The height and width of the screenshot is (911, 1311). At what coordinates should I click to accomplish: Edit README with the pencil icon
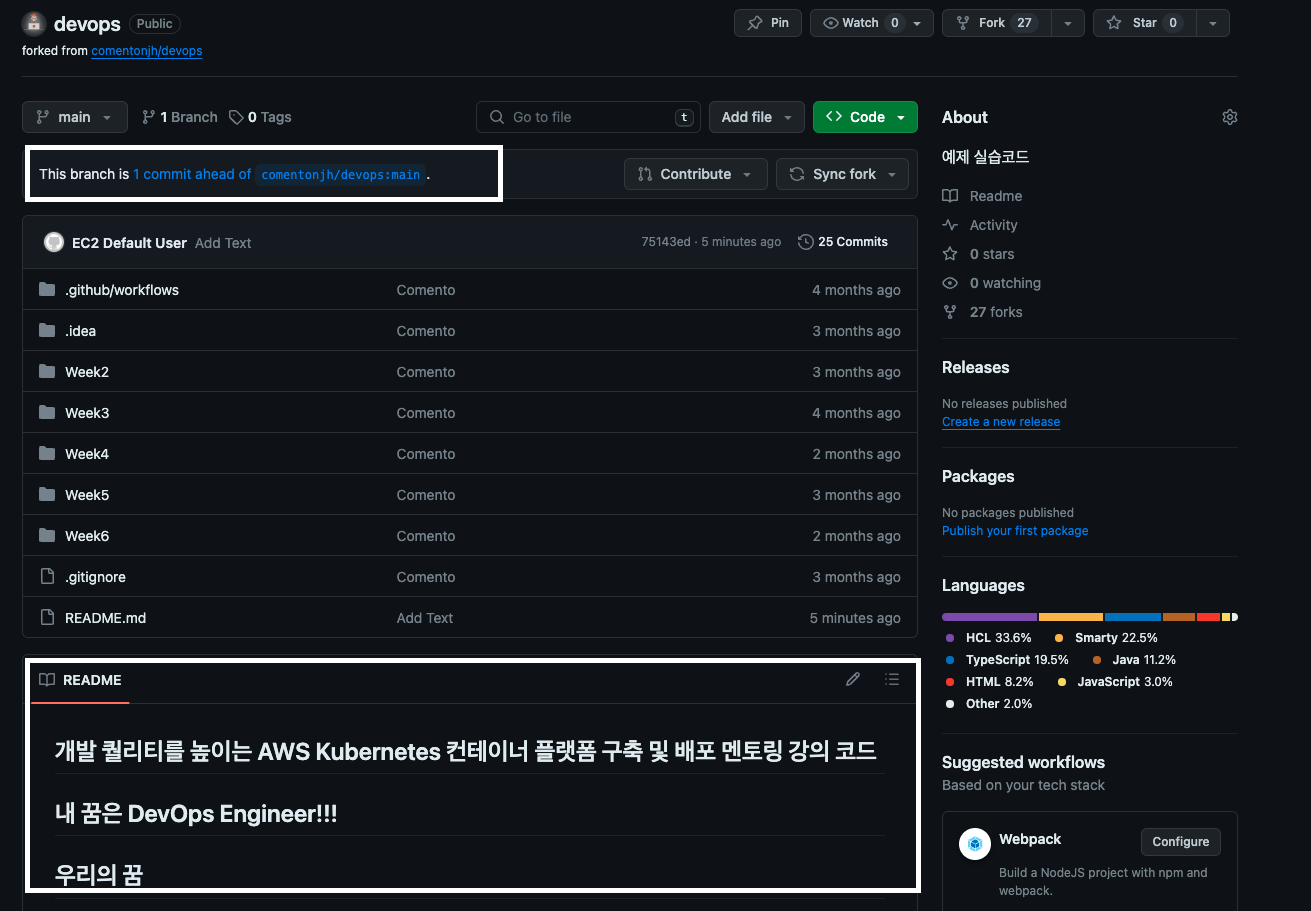point(853,680)
